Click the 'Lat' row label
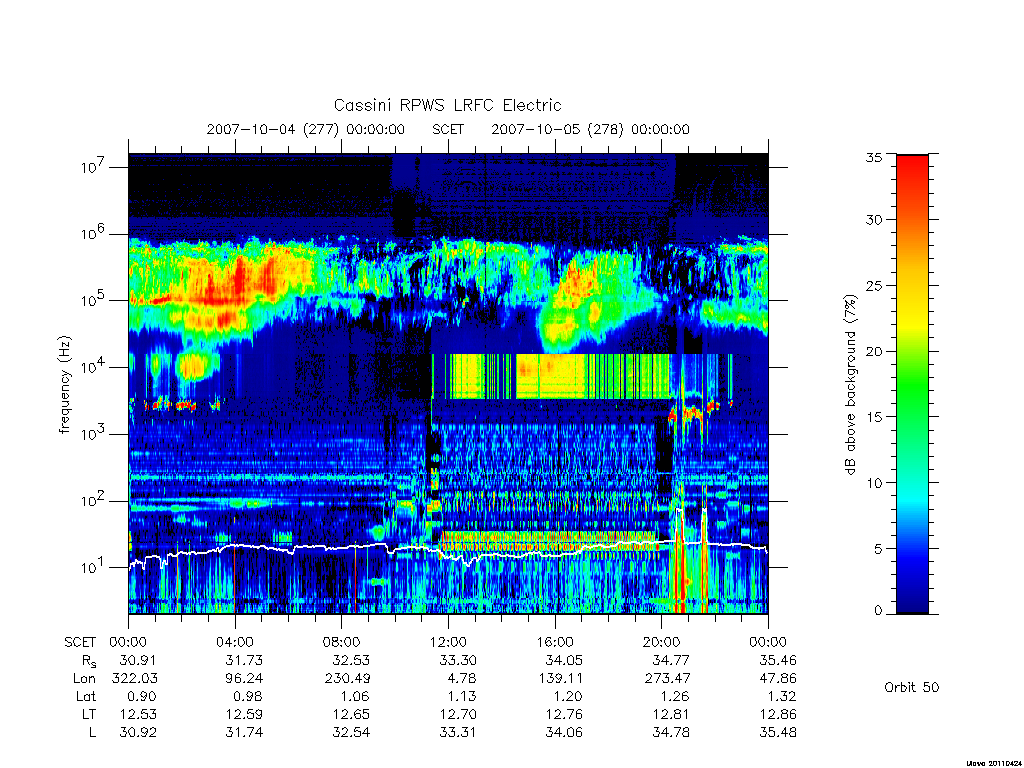The height and width of the screenshot is (768, 1024). (x=86, y=696)
